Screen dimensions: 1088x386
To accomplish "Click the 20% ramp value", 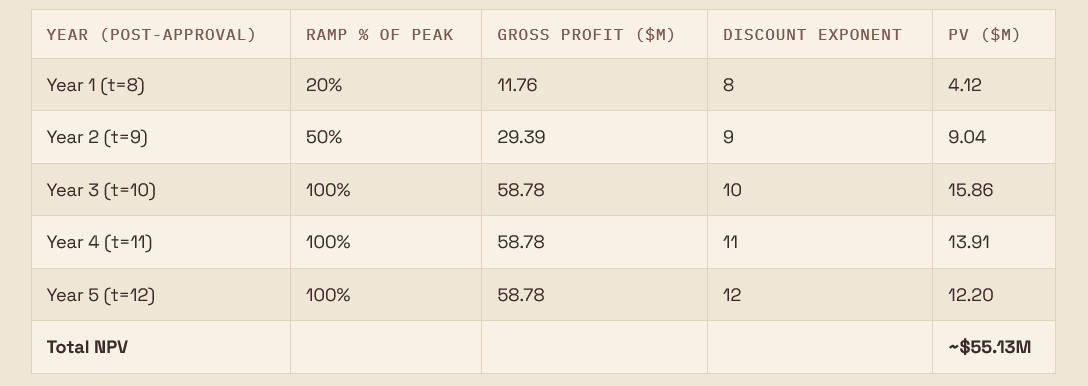I will (x=324, y=85).
